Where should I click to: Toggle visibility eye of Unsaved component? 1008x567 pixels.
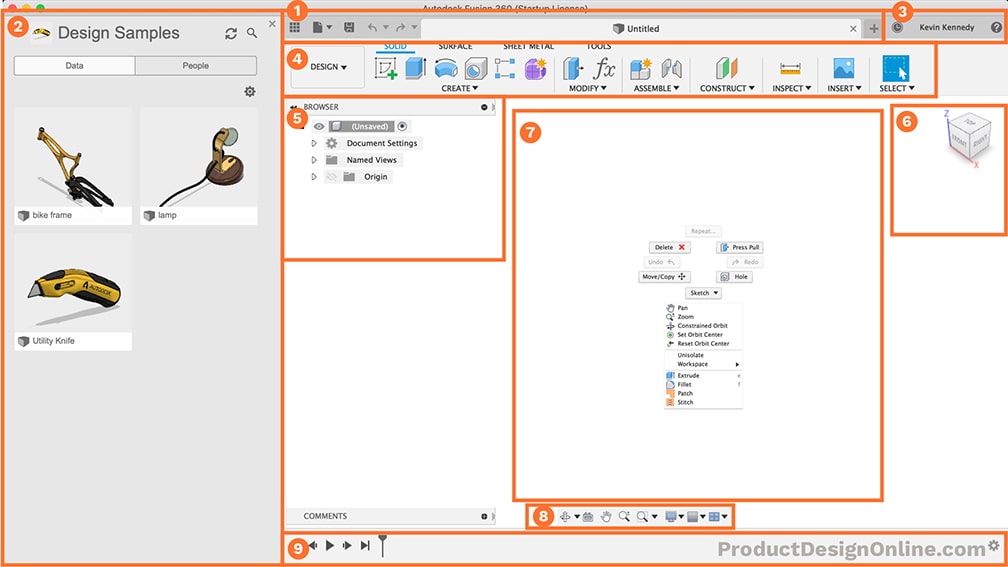(x=319, y=127)
